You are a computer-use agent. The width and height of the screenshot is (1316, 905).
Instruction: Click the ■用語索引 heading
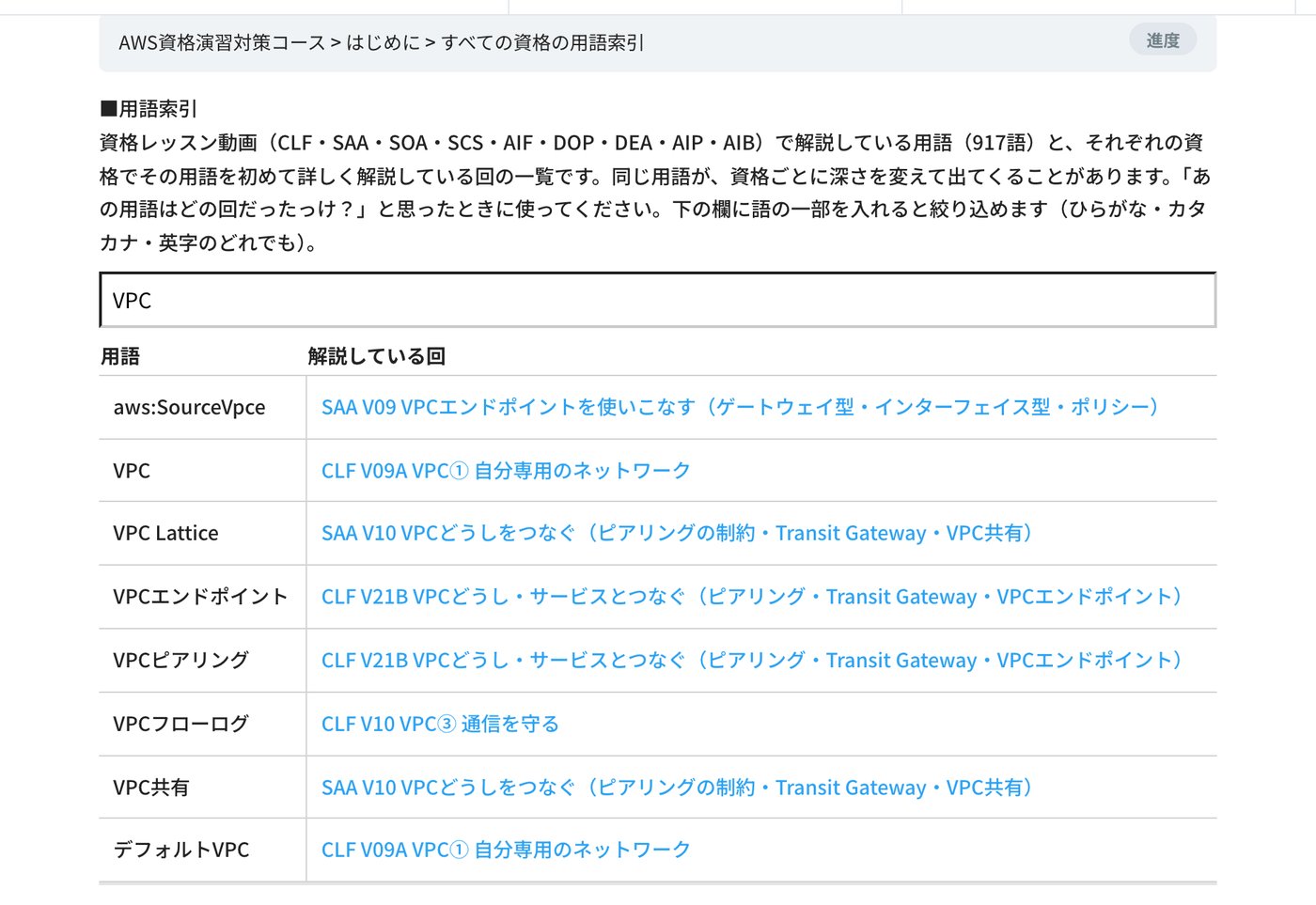[x=149, y=109]
